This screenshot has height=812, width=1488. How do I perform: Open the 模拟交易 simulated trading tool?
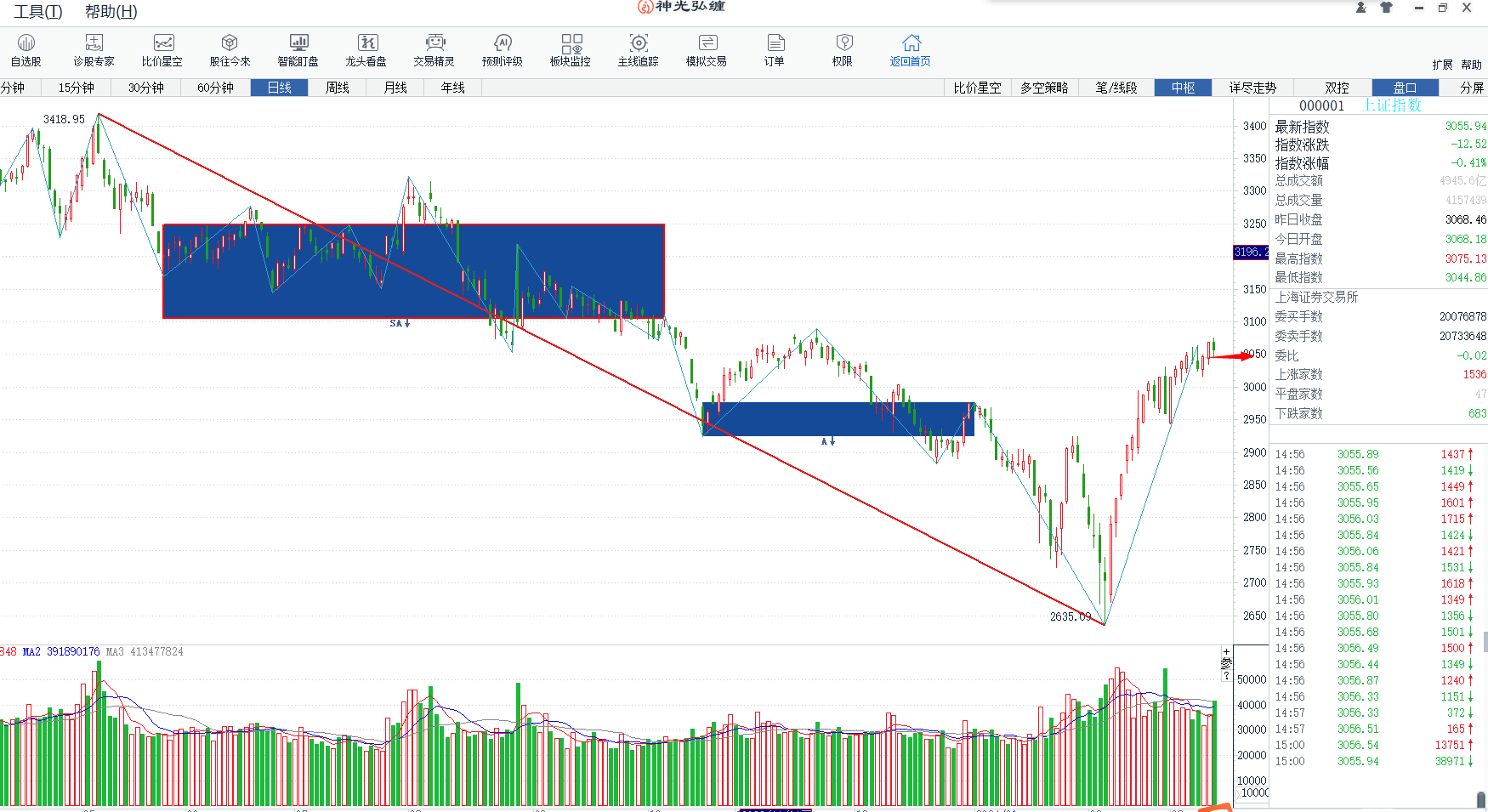707,50
